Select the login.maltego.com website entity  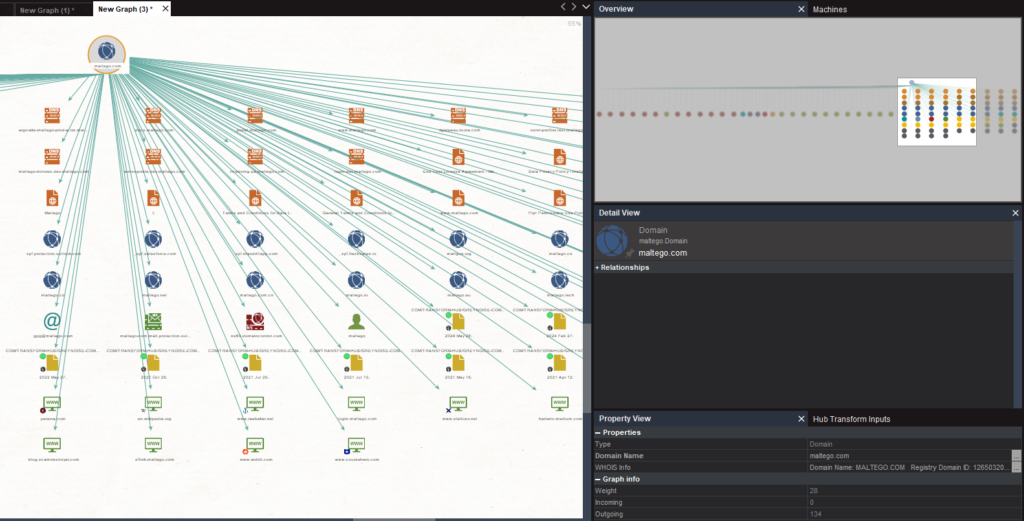pos(357,403)
